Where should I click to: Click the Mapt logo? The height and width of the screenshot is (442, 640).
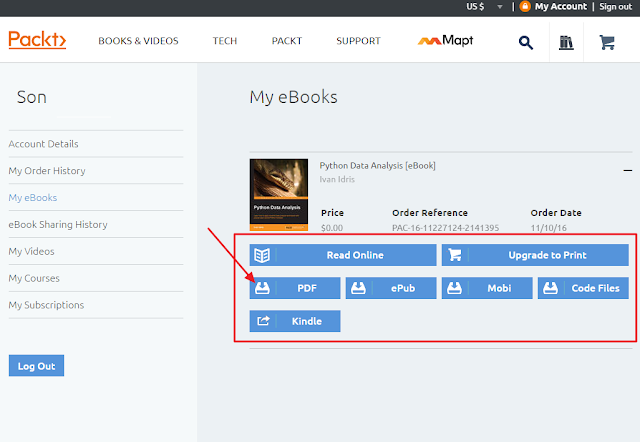445,40
